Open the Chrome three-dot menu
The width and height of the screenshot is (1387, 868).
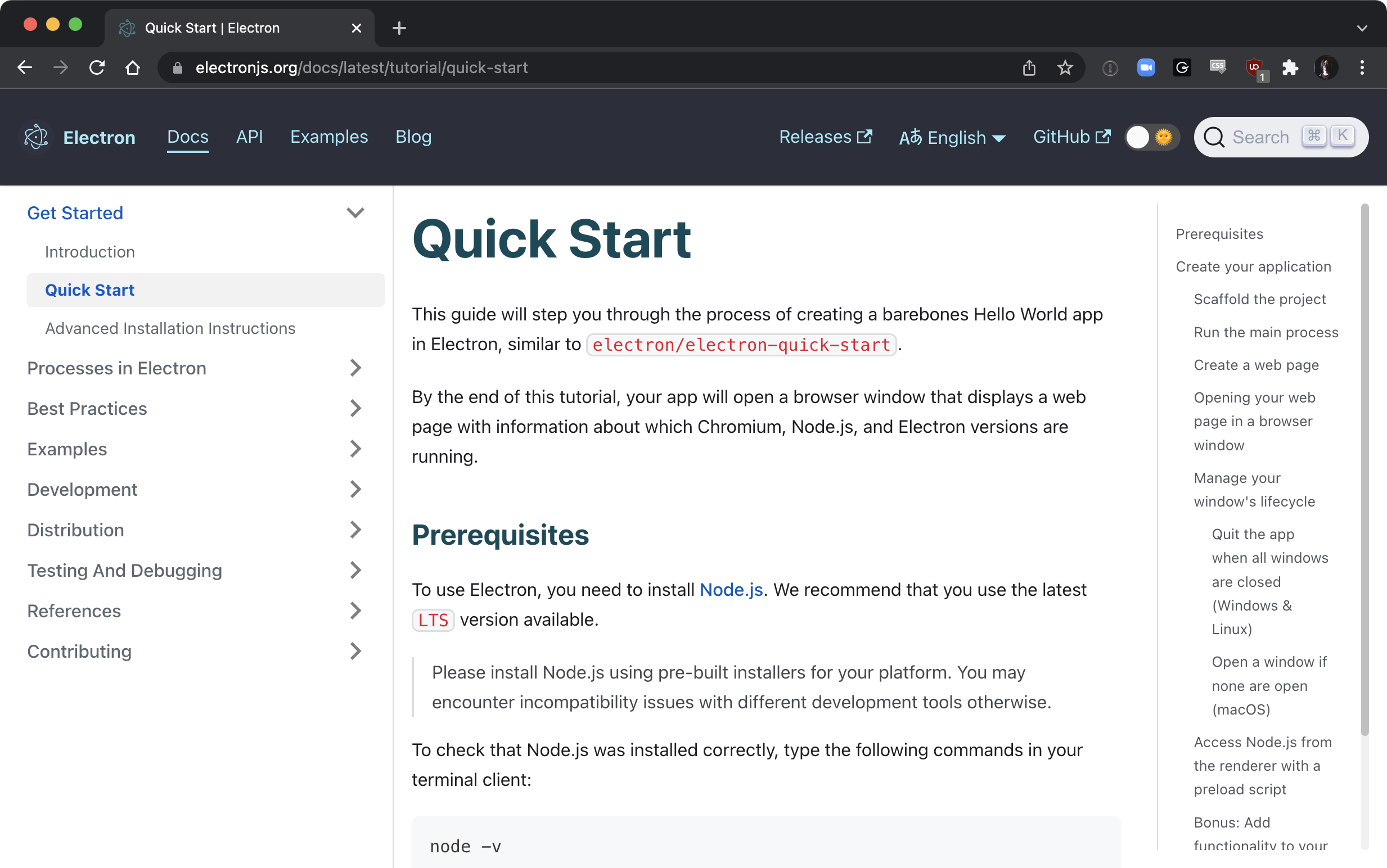pos(1362,67)
